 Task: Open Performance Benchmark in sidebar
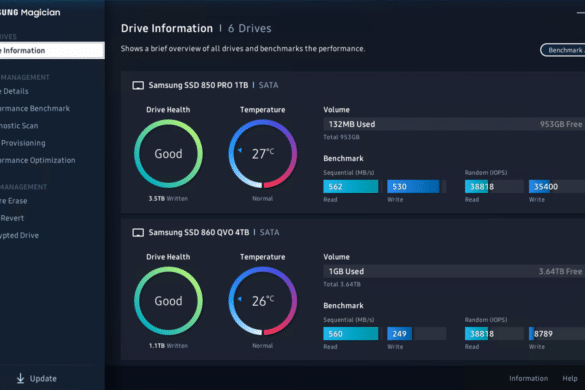point(35,109)
